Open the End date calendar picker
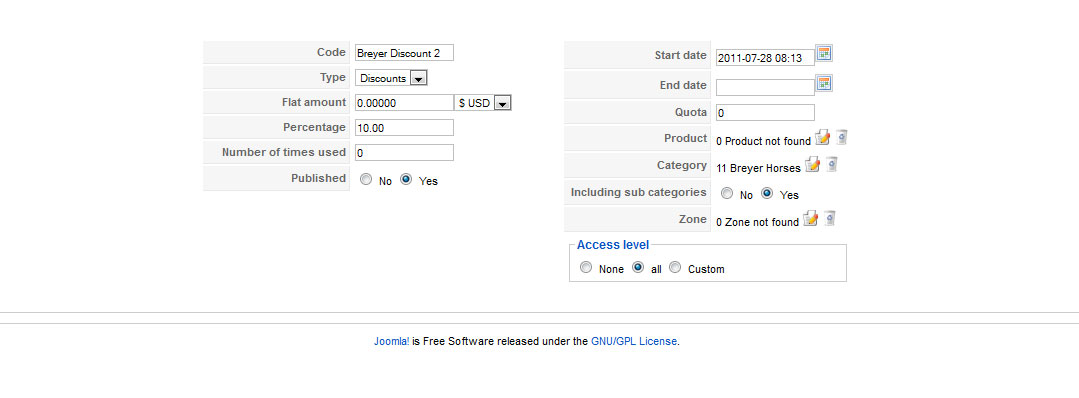Image resolution: width=1079 pixels, height=398 pixels. tap(824, 83)
